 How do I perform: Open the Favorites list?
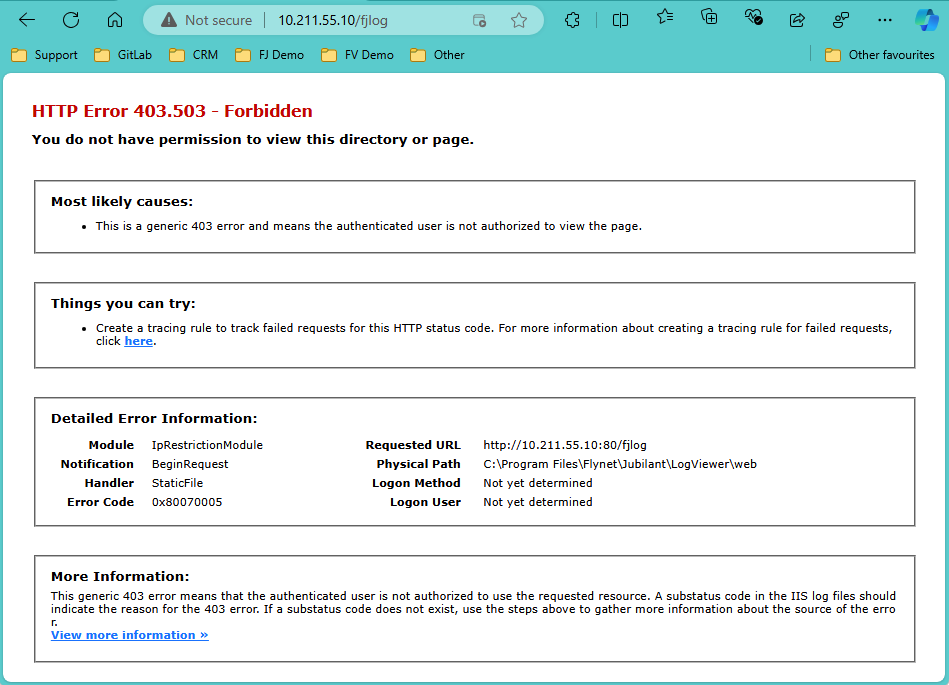pos(665,17)
